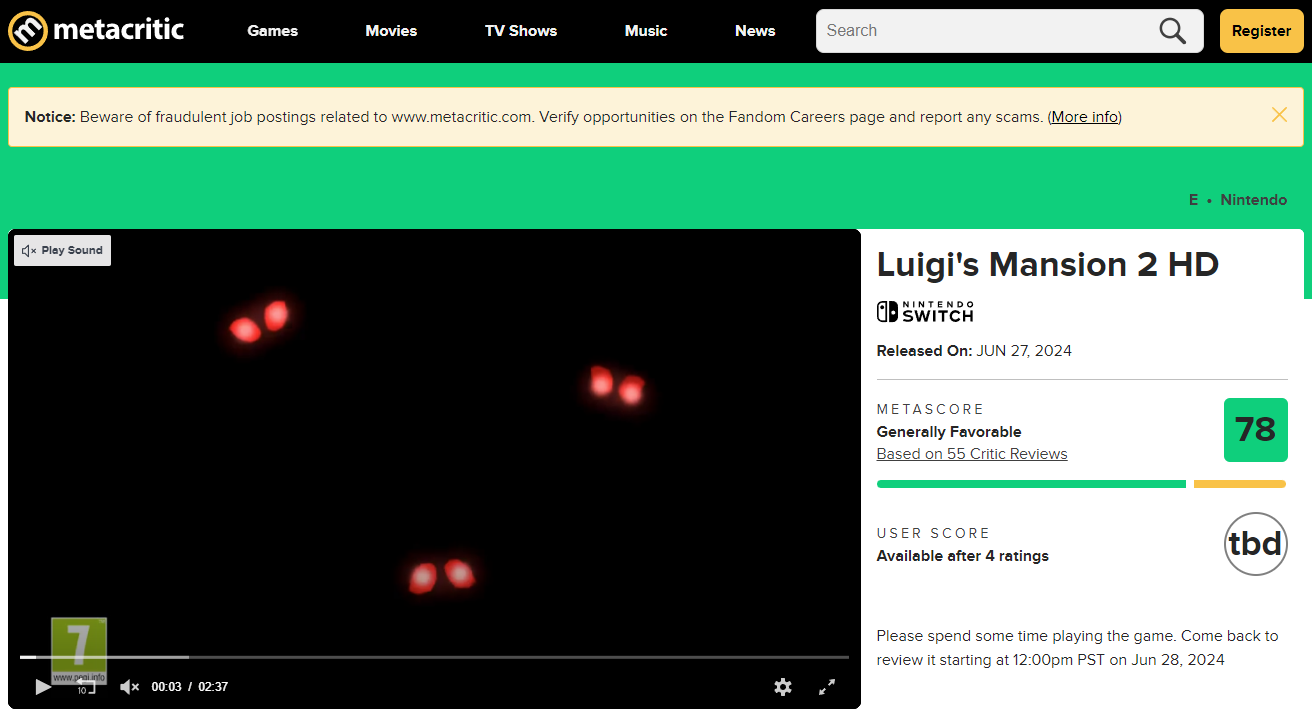Viewport: 1312px width, 717px height.
Task: Rewind the video 10 seconds
Action: pyautogui.click(x=86, y=687)
